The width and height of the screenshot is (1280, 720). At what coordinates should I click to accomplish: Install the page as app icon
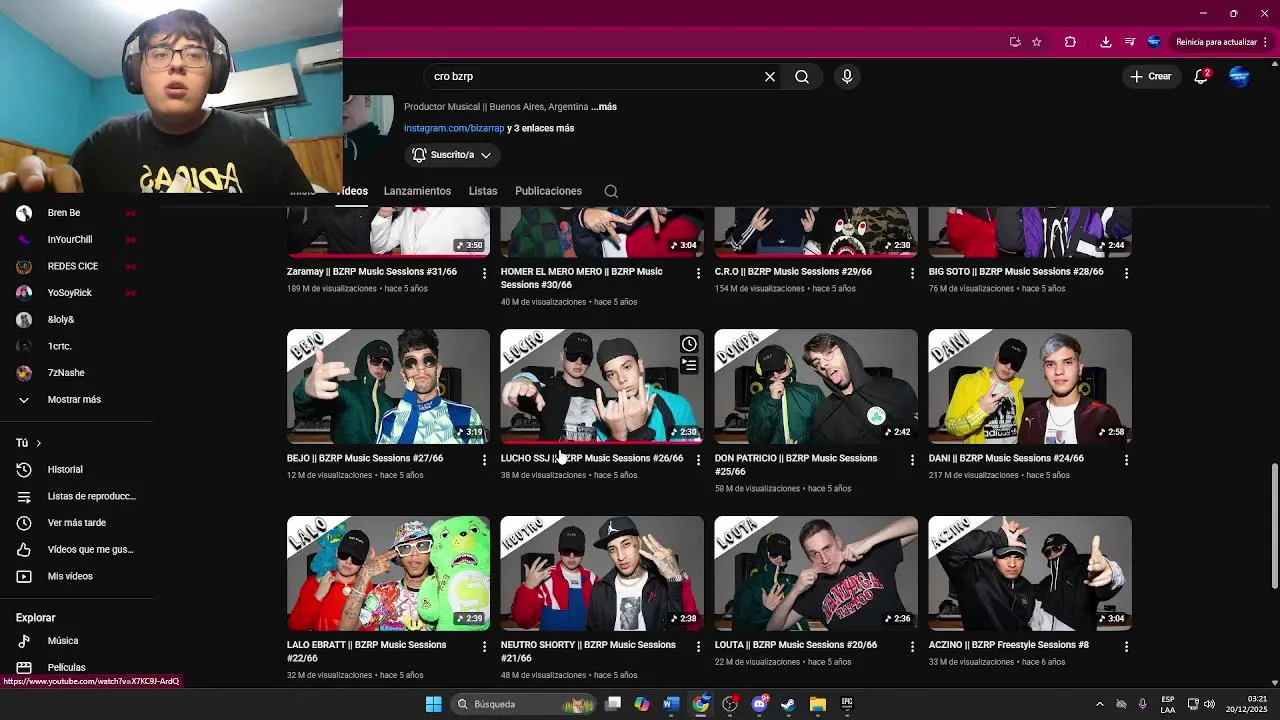(x=1015, y=42)
